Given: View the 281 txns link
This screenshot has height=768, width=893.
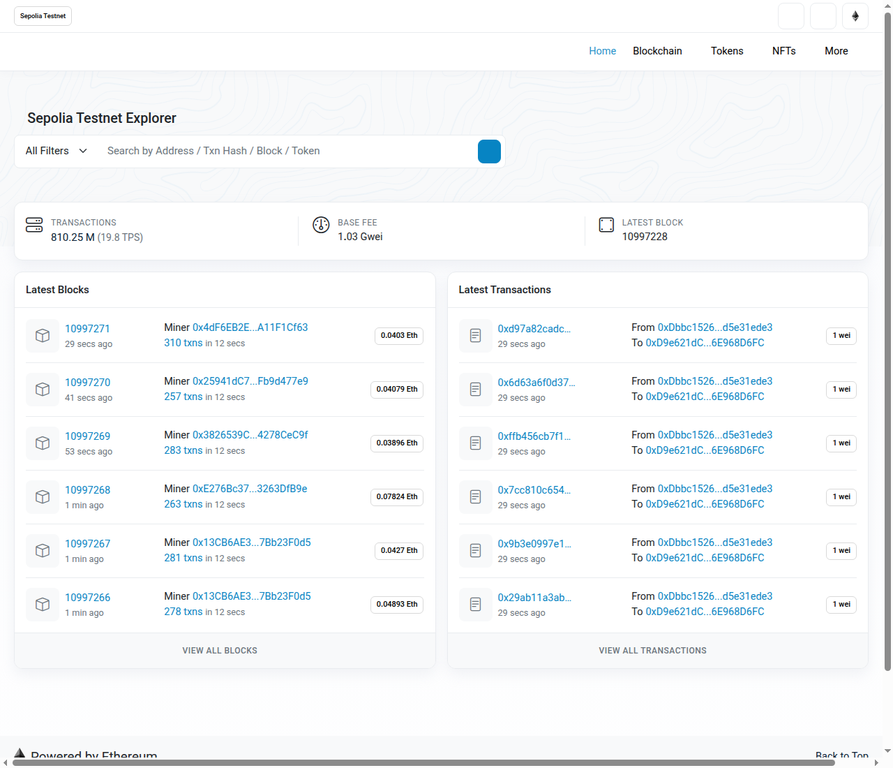Looking at the screenshot, I should click(183, 558).
